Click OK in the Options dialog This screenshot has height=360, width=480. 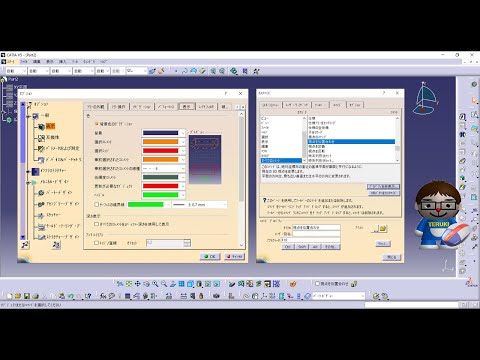pyautogui.click(x=210, y=256)
